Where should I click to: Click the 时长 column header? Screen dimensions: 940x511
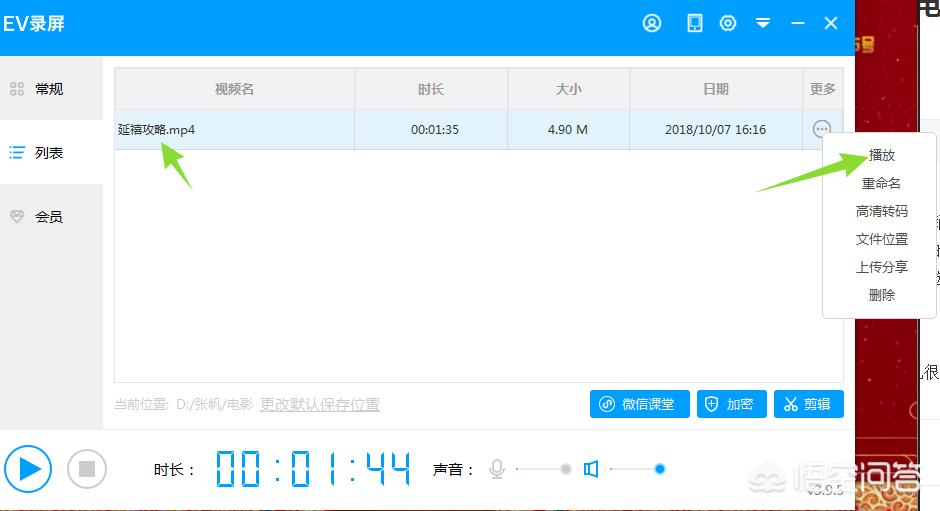click(431, 89)
